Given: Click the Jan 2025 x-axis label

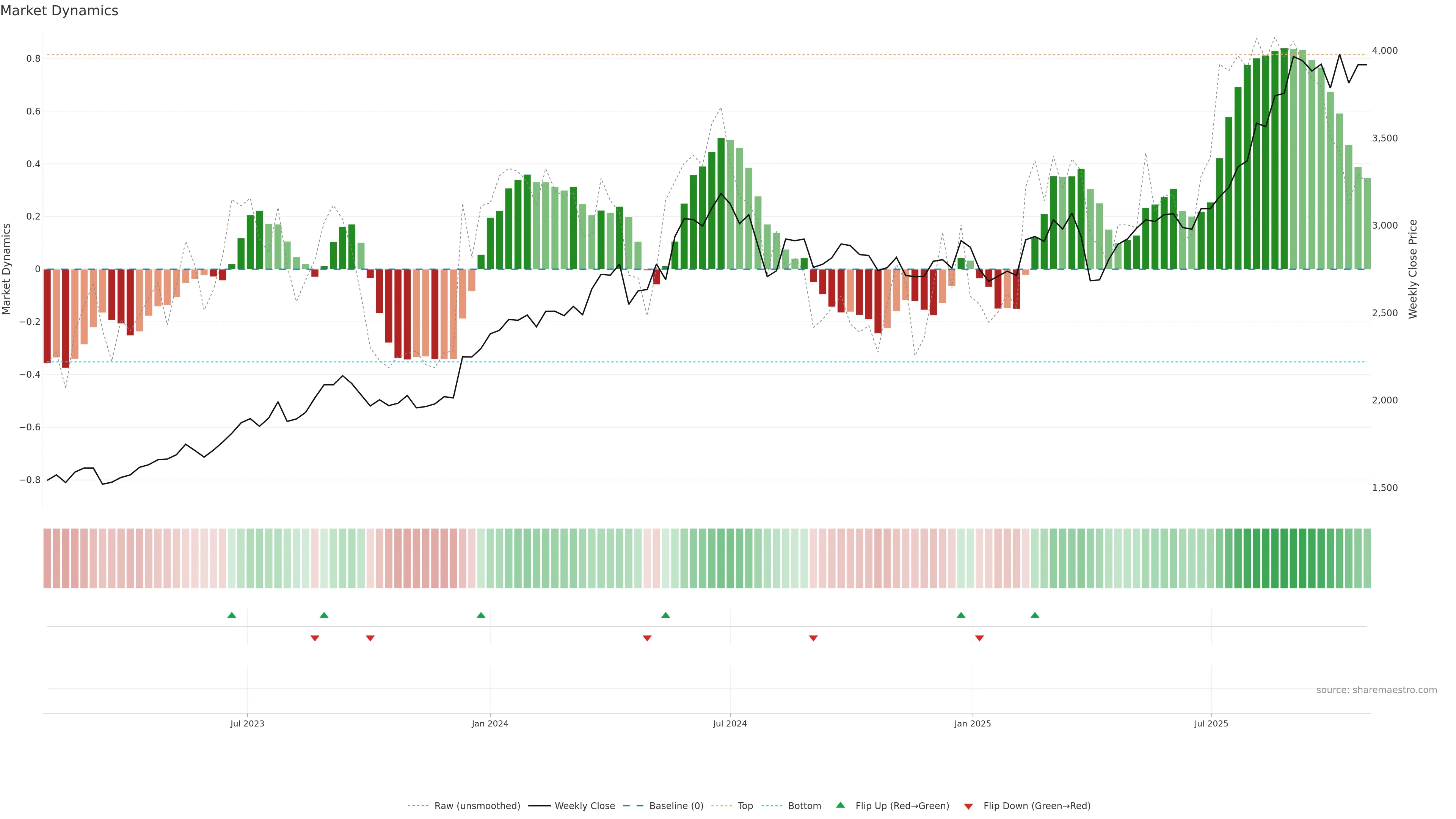Looking at the screenshot, I should click(x=972, y=723).
